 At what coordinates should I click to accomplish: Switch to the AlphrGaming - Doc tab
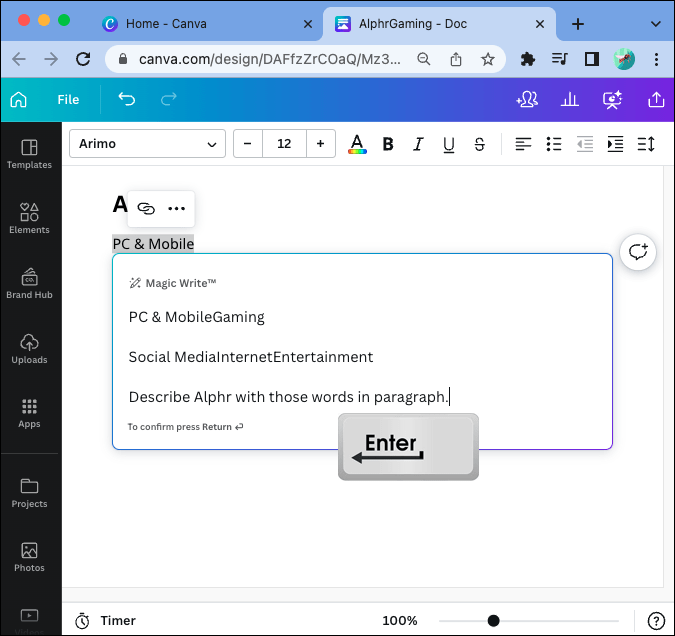401,24
